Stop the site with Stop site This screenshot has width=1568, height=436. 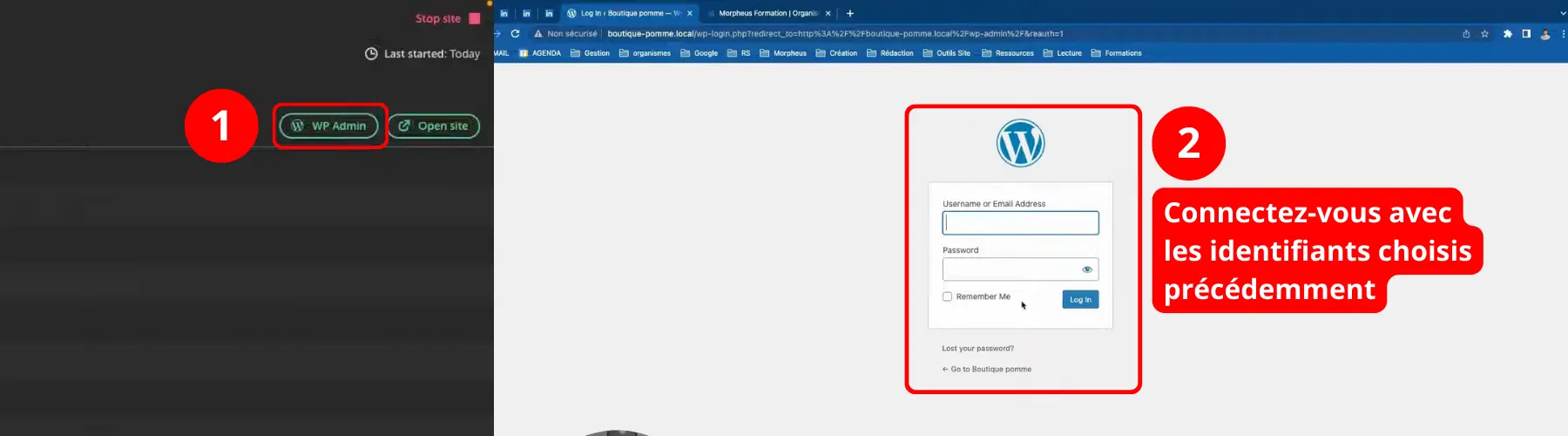(448, 18)
